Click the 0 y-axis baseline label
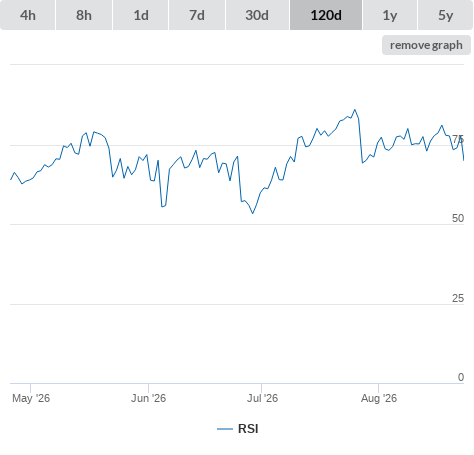This screenshot has height=455, width=474. [x=461, y=377]
